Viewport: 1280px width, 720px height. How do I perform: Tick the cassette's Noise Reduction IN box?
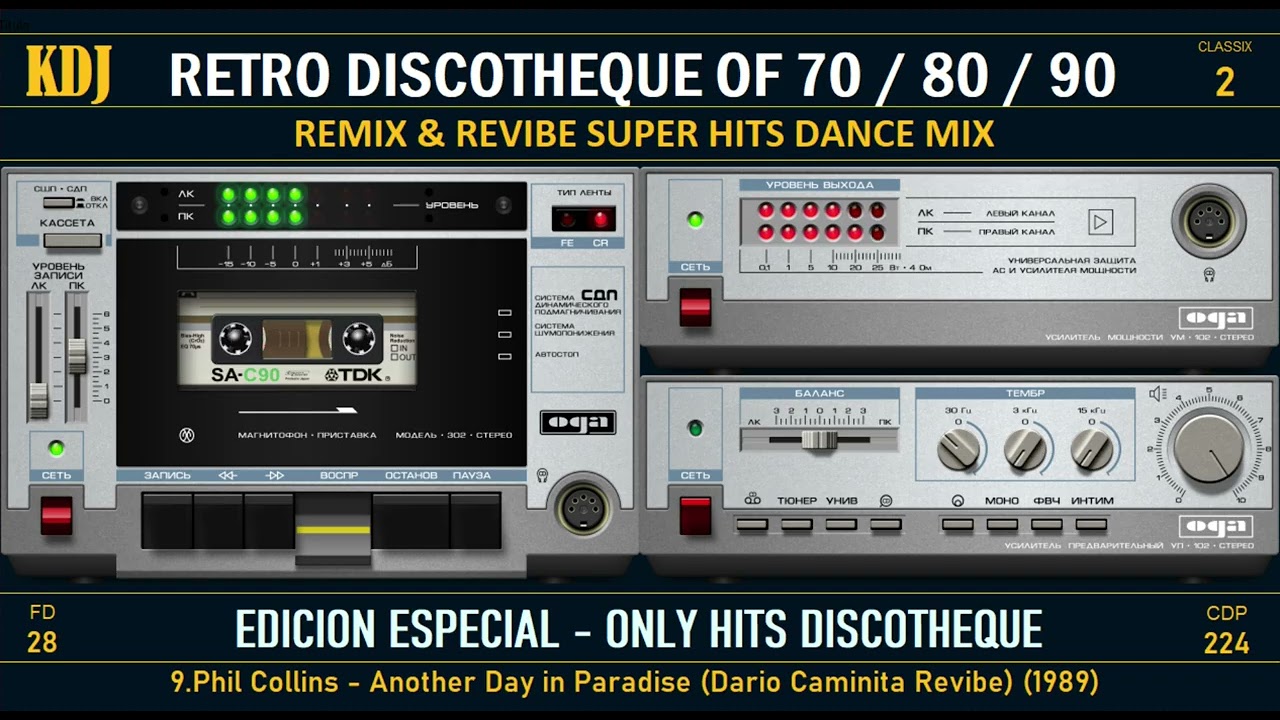(x=394, y=347)
